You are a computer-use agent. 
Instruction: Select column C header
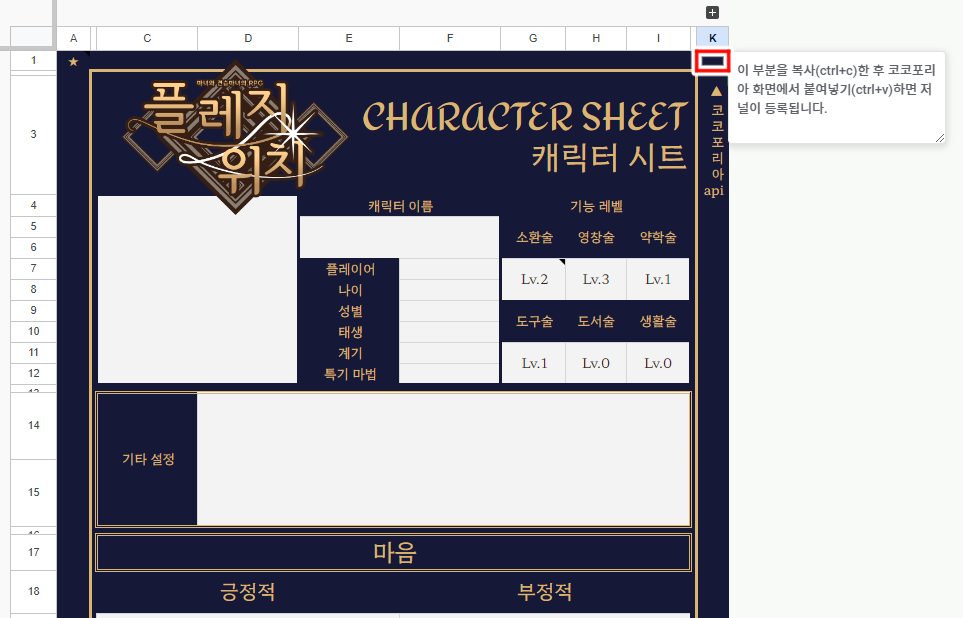point(147,38)
